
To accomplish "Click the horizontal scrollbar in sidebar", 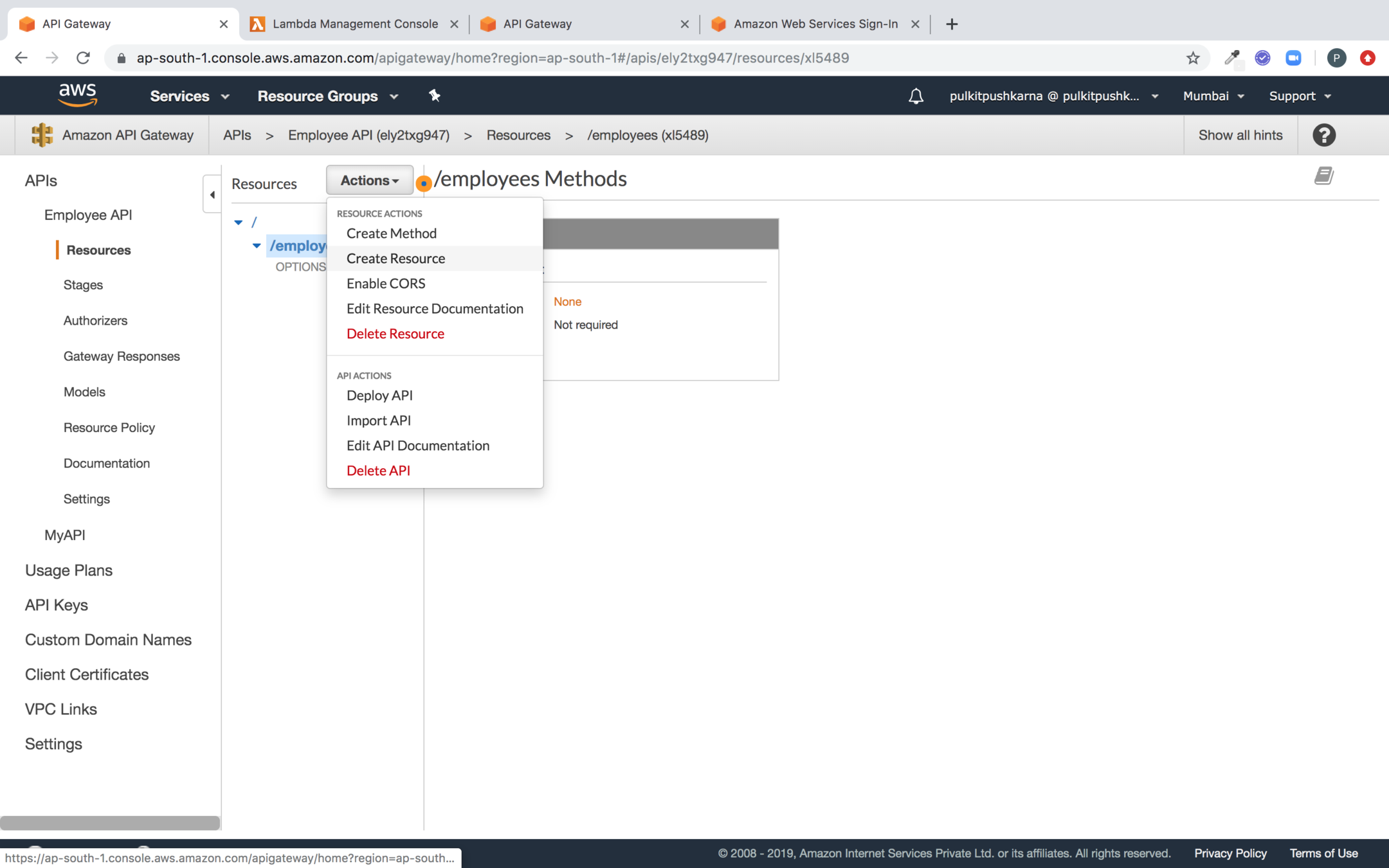I will click(x=110, y=823).
